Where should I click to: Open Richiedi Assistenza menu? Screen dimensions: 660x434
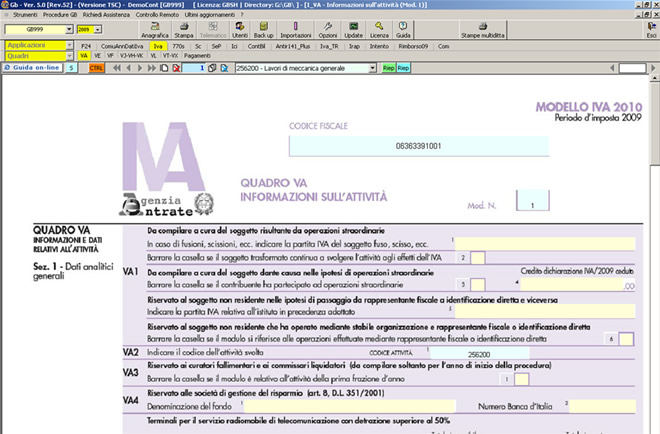[106, 15]
